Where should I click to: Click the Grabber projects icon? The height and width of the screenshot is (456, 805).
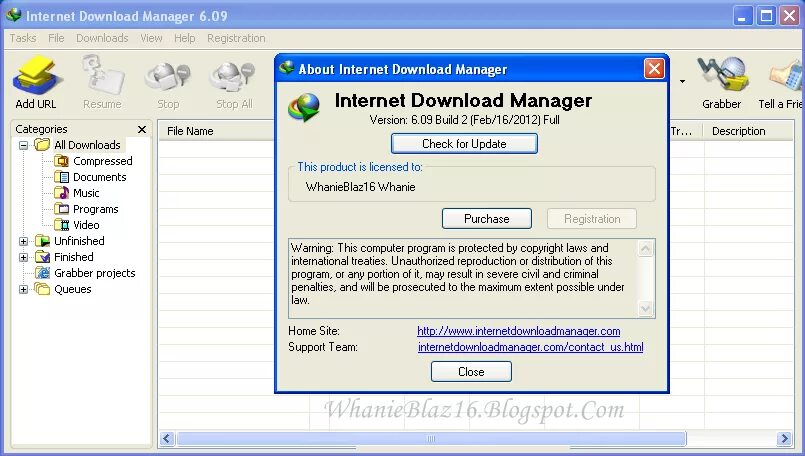tap(42, 273)
